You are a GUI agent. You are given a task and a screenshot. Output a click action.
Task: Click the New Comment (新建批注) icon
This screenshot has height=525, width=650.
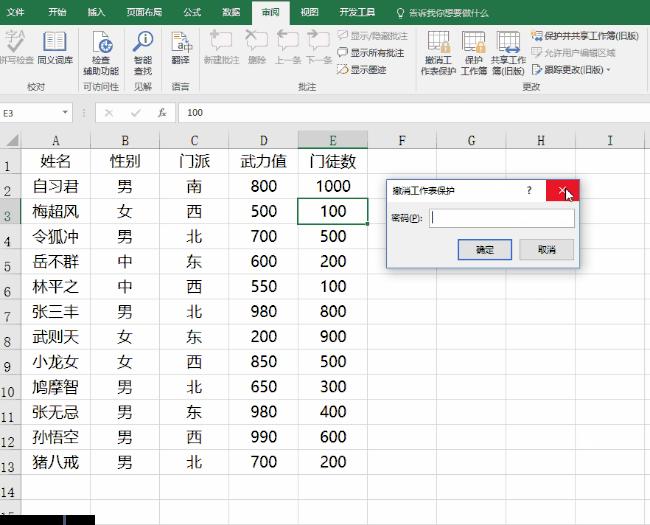pos(221,48)
